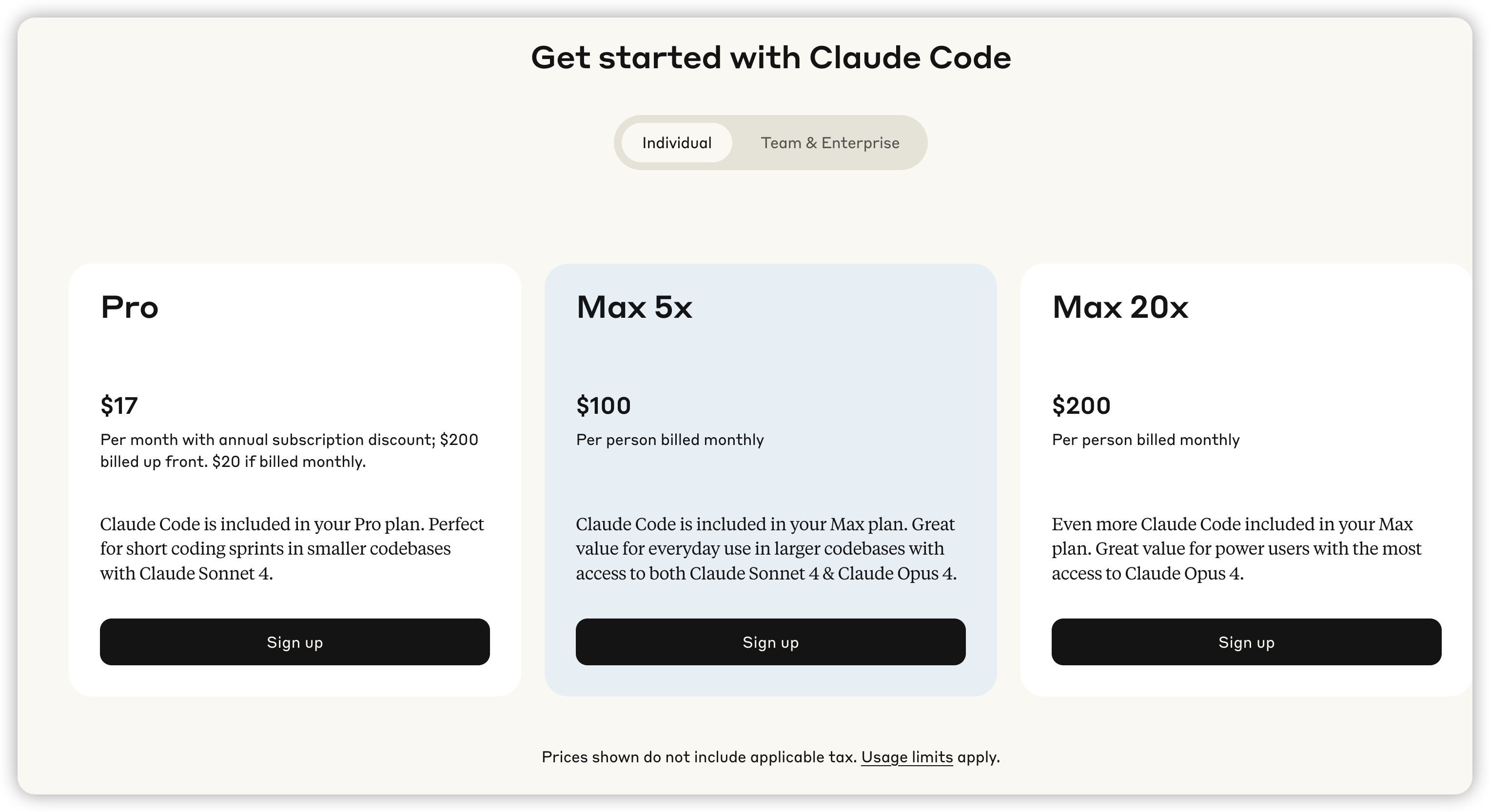Click the $17 price on Pro card
This screenshot has height=812, width=1490.
click(119, 406)
